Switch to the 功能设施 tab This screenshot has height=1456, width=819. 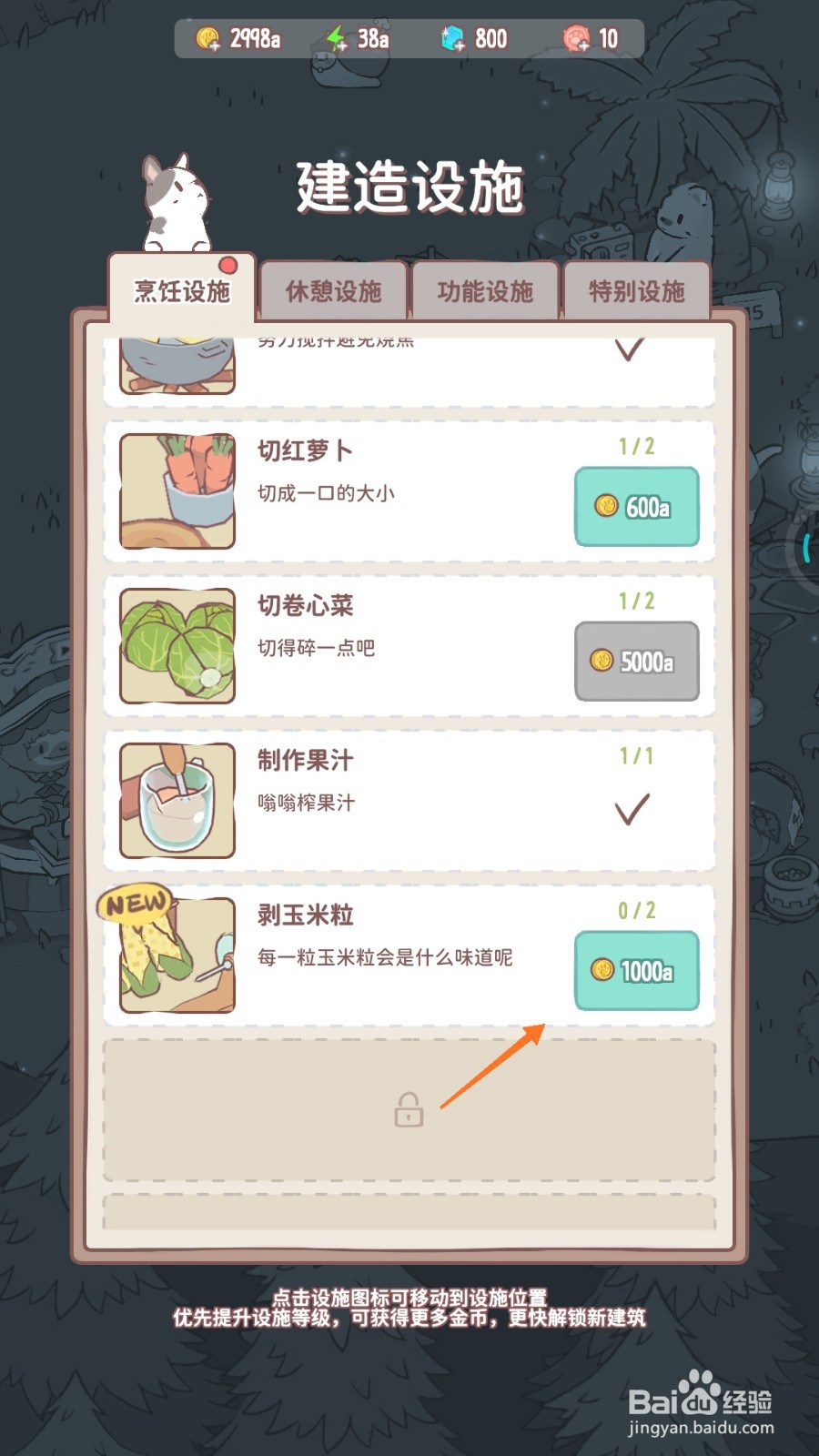(484, 291)
